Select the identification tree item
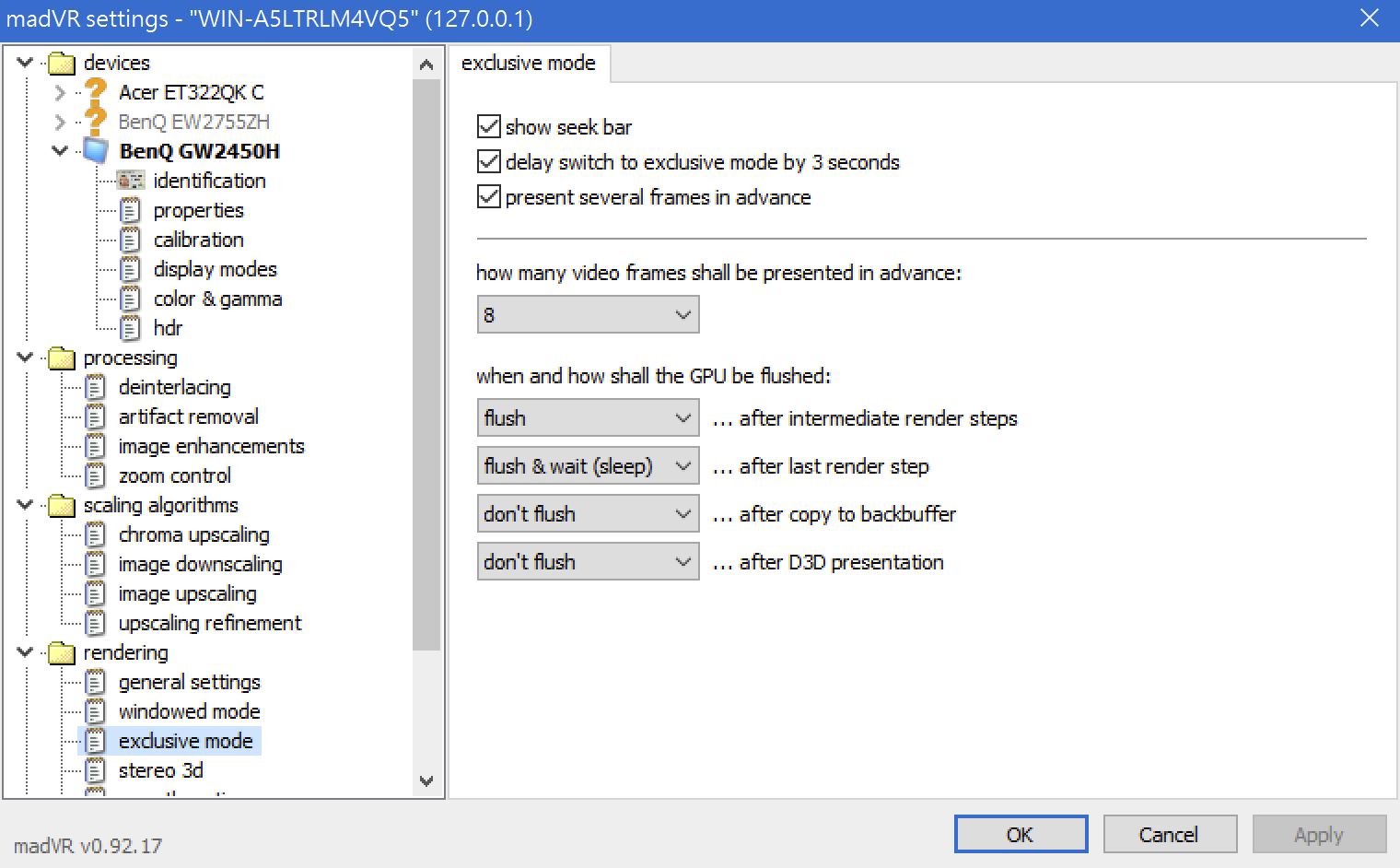Image resolution: width=1400 pixels, height=868 pixels. [209, 181]
